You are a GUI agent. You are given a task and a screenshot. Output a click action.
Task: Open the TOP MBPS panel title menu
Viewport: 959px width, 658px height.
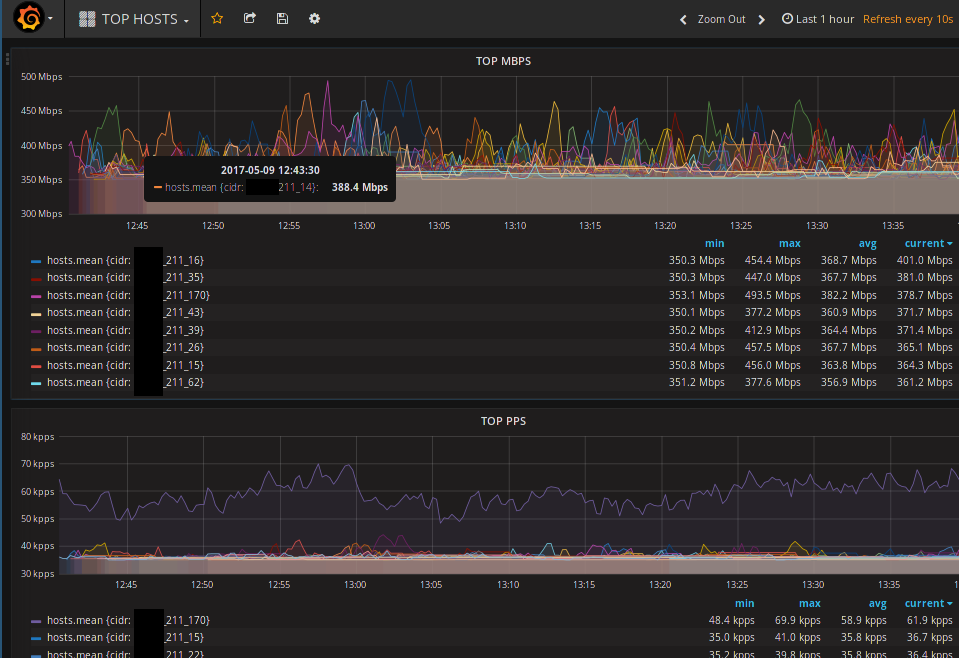click(x=503, y=61)
